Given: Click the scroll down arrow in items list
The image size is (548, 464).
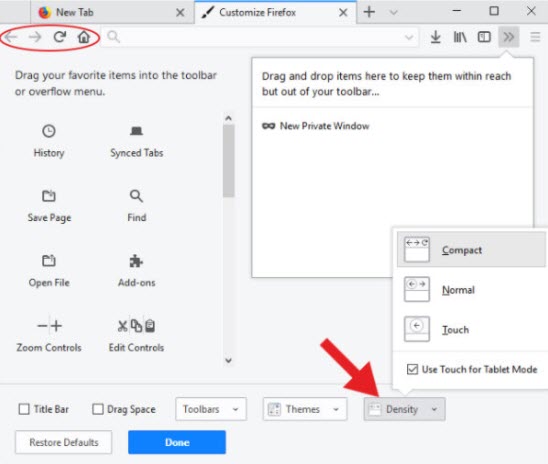Looking at the screenshot, I should coord(229,360).
